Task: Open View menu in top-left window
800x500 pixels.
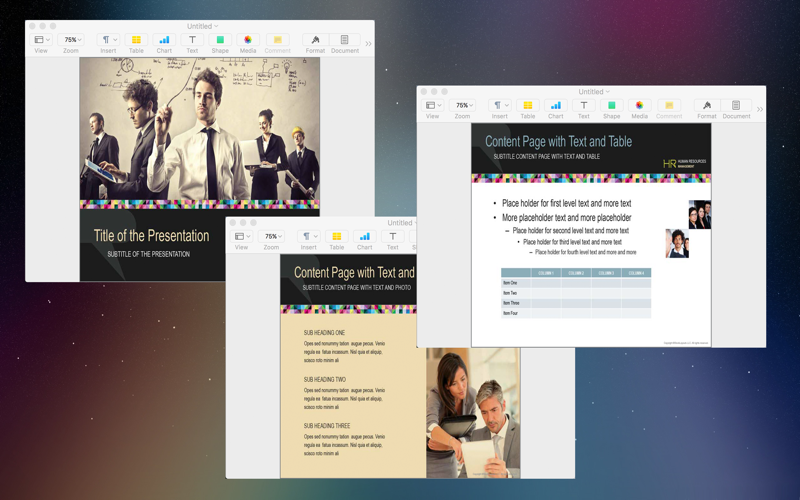Action: click(x=41, y=40)
